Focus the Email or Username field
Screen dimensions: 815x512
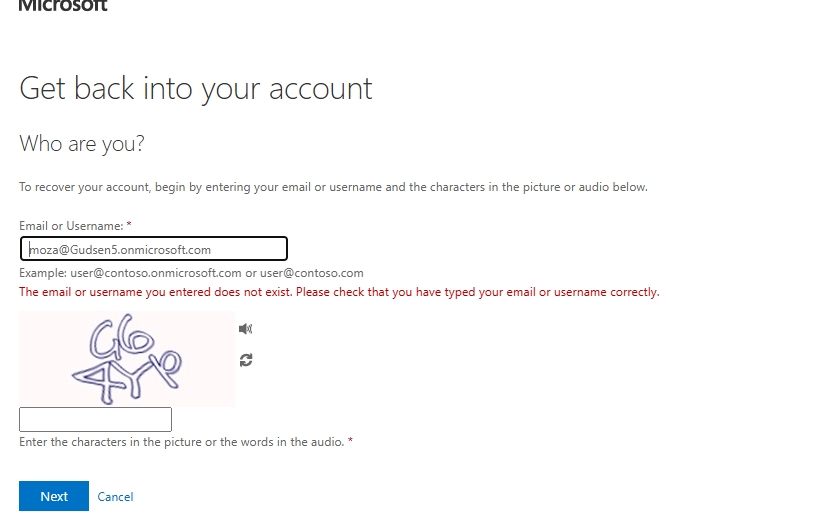(154, 249)
